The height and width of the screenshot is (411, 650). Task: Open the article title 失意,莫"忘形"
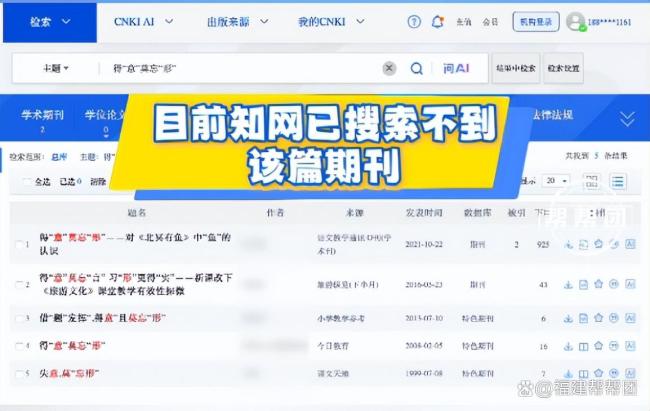pyautogui.click(x=69, y=373)
